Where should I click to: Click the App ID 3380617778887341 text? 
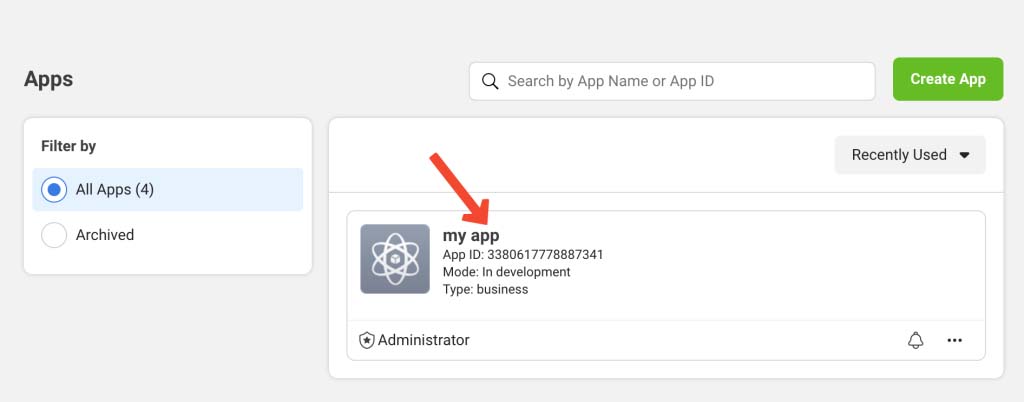(523, 255)
